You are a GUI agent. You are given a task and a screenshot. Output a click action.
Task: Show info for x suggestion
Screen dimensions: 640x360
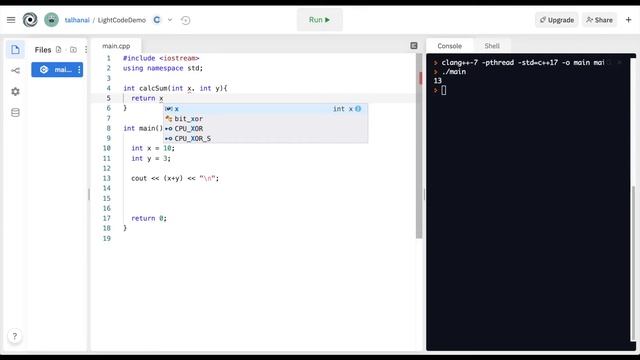tap(358, 109)
